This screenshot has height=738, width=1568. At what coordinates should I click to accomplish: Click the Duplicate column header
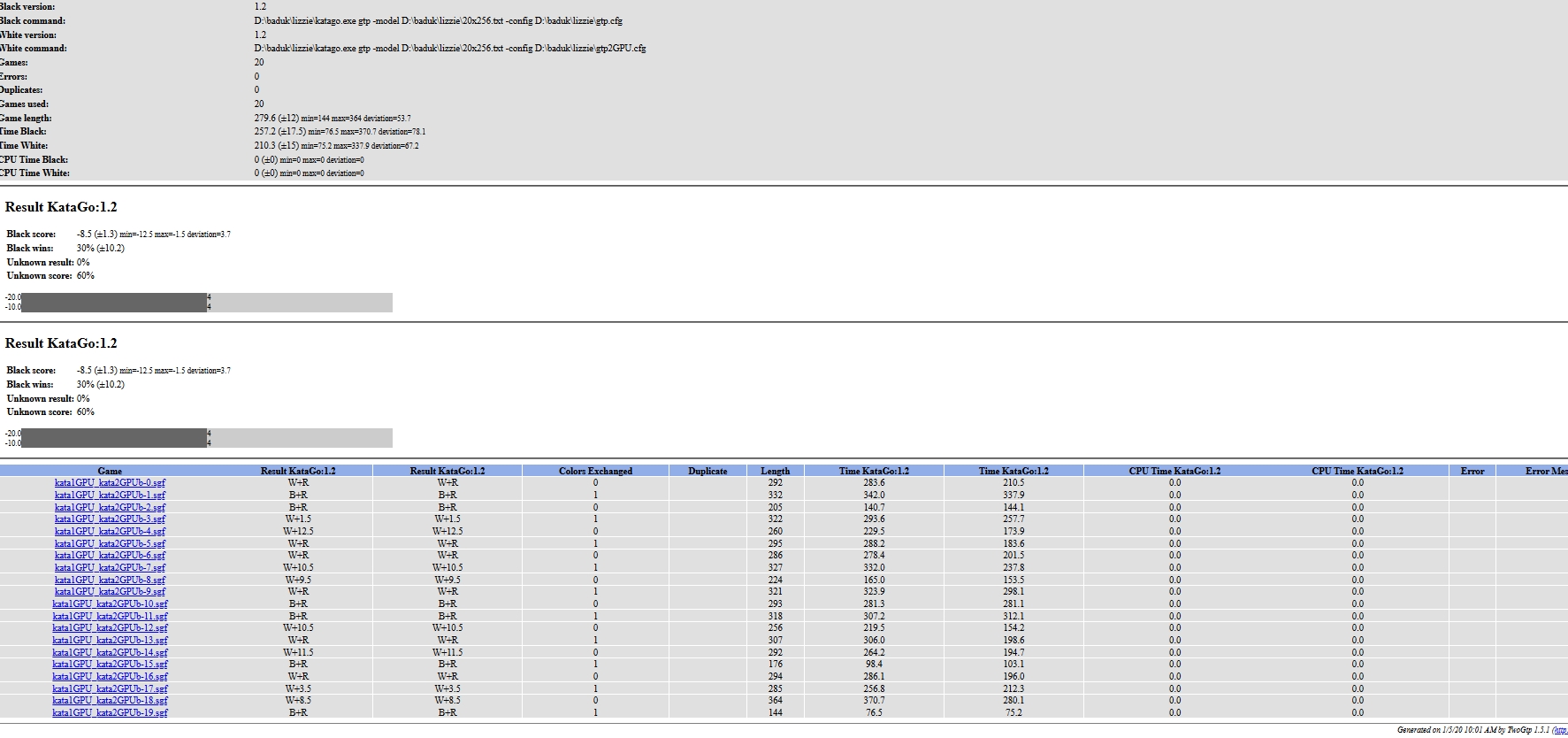(x=708, y=471)
